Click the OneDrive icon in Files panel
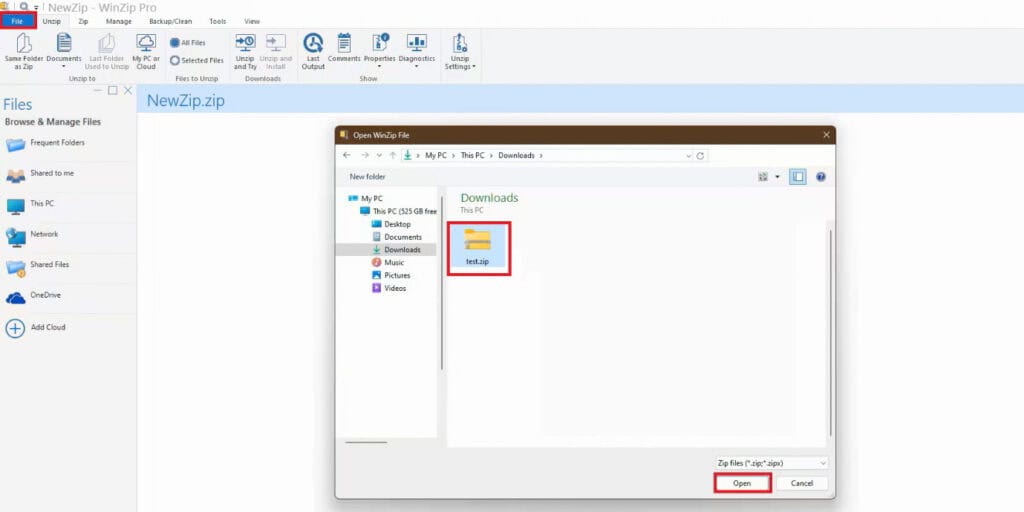The width and height of the screenshot is (1024, 512). point(16,297)
